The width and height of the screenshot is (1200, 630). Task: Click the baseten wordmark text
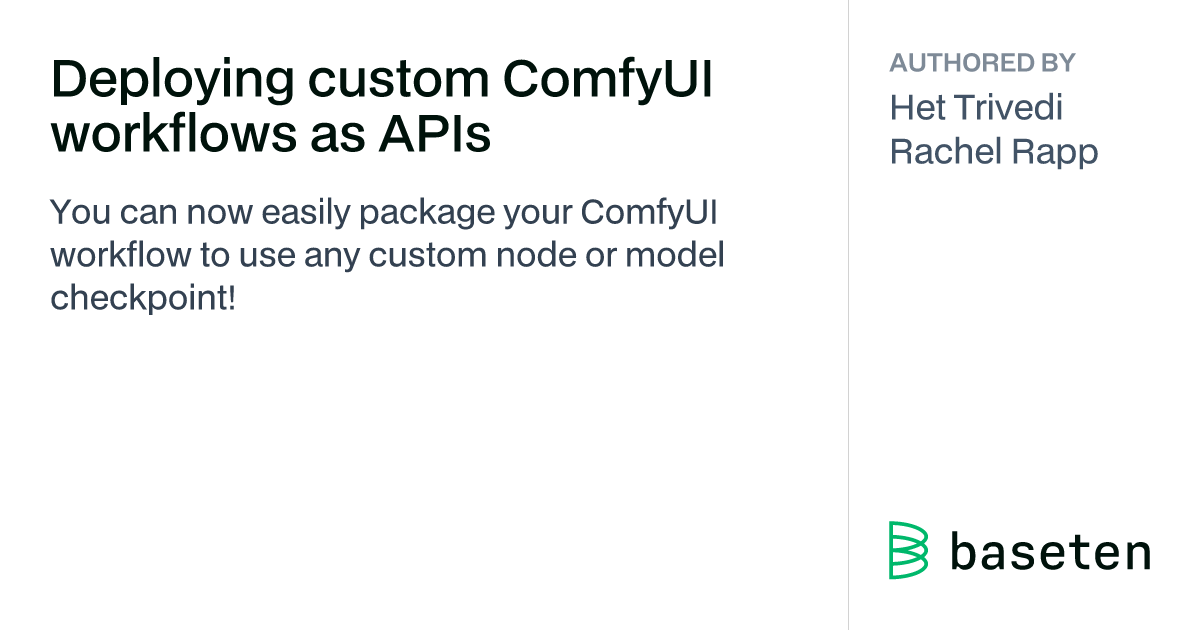(1050, 551)
